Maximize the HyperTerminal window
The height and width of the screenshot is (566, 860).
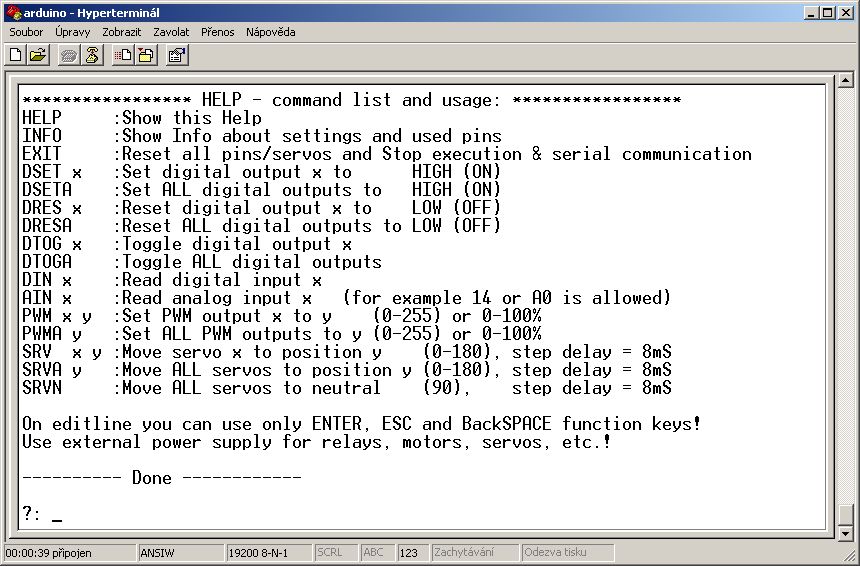(828, 13)
